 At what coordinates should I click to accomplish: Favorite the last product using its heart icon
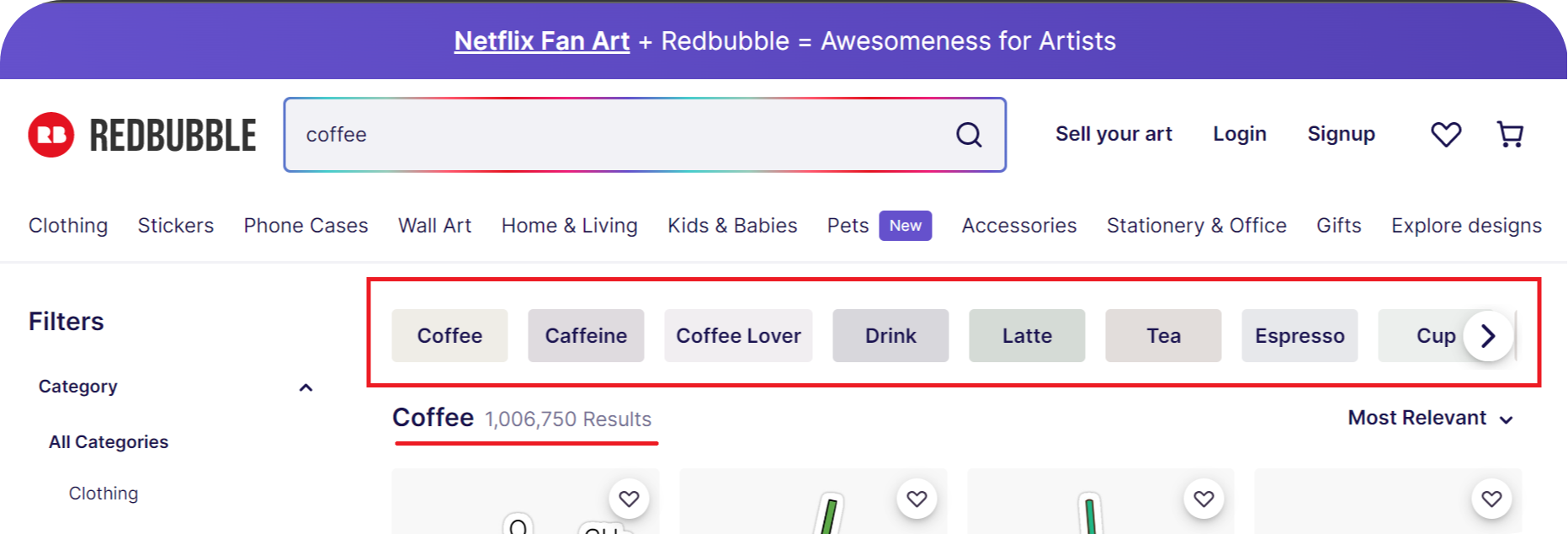coord(1492,499)
